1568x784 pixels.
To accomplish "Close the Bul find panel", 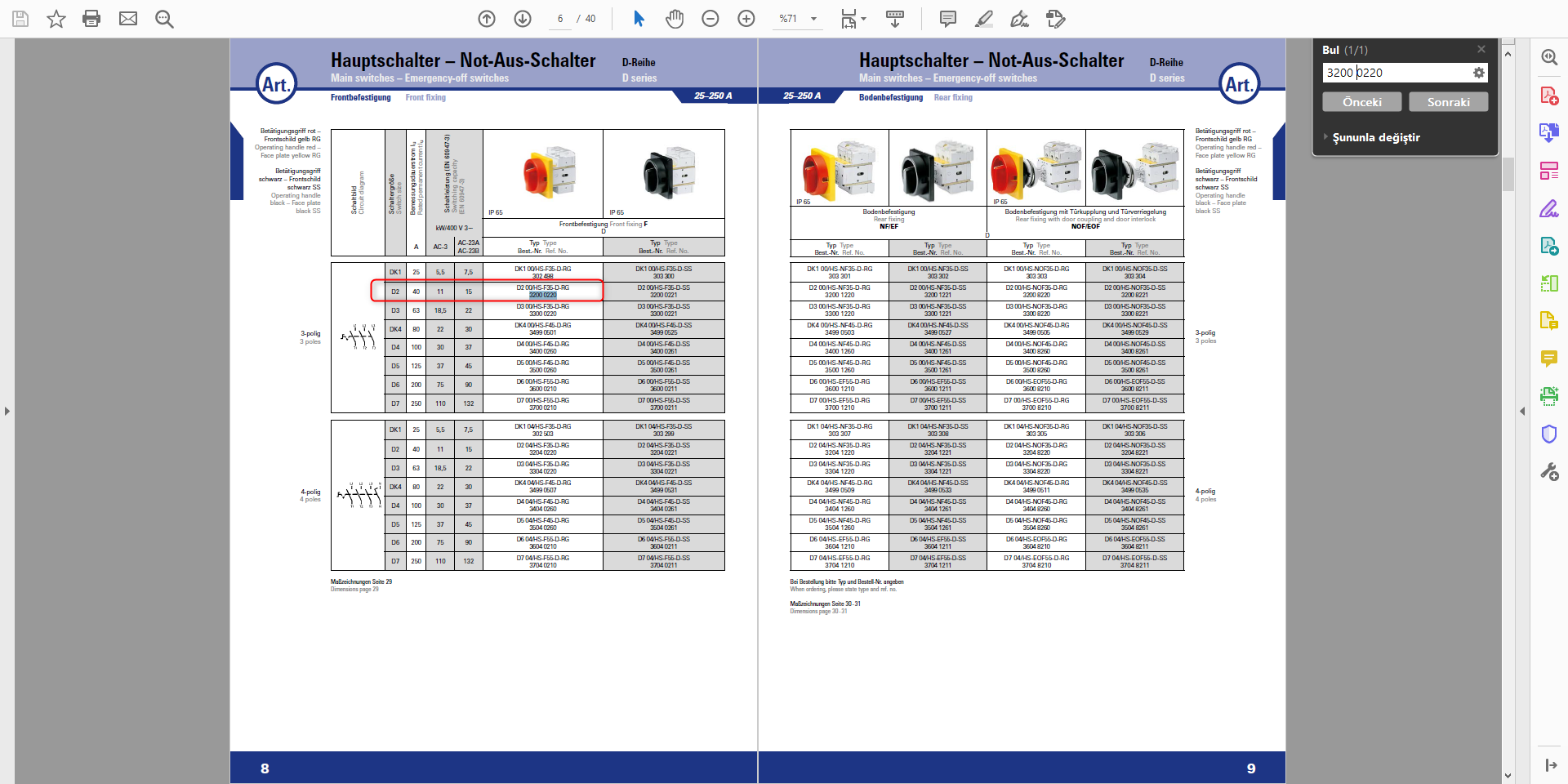I will 1481,49.
